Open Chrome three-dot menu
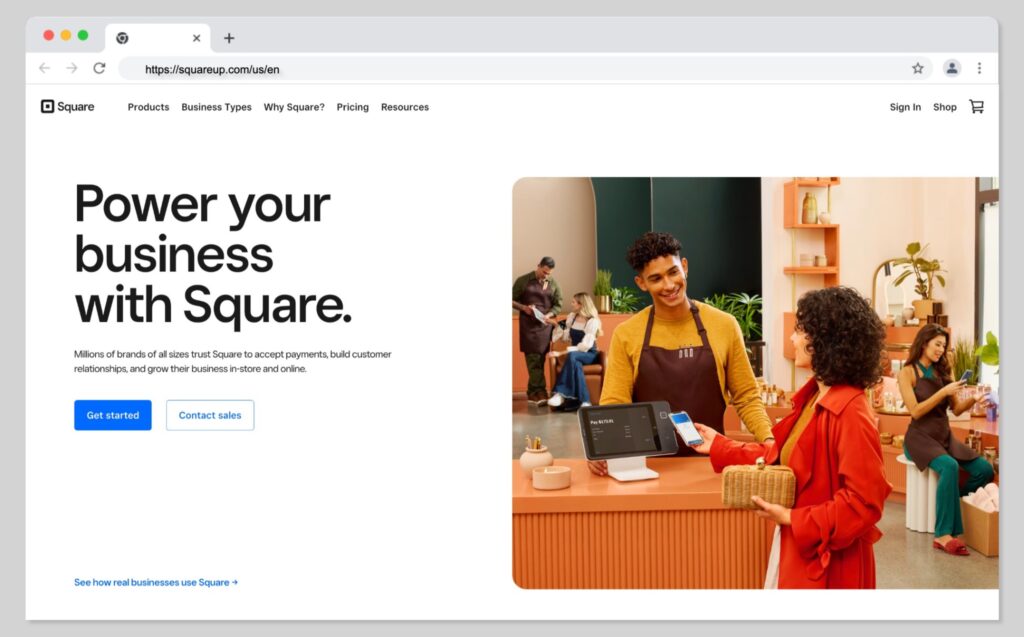 (x=979, y=68)
